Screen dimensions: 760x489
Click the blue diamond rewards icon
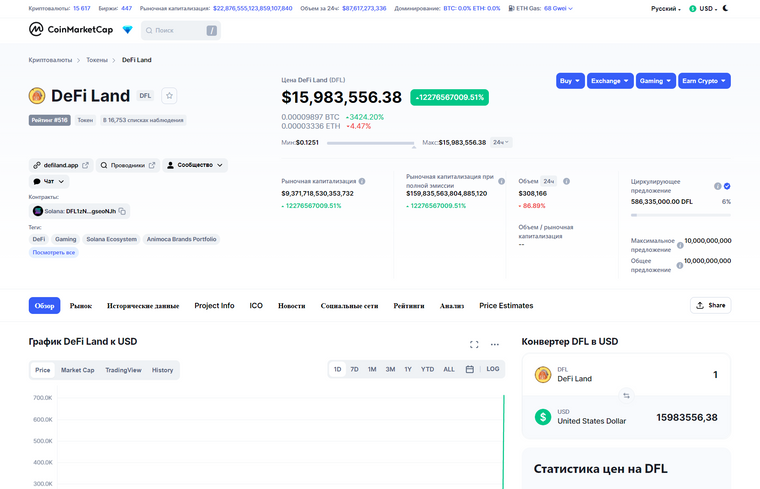point(127,30)
